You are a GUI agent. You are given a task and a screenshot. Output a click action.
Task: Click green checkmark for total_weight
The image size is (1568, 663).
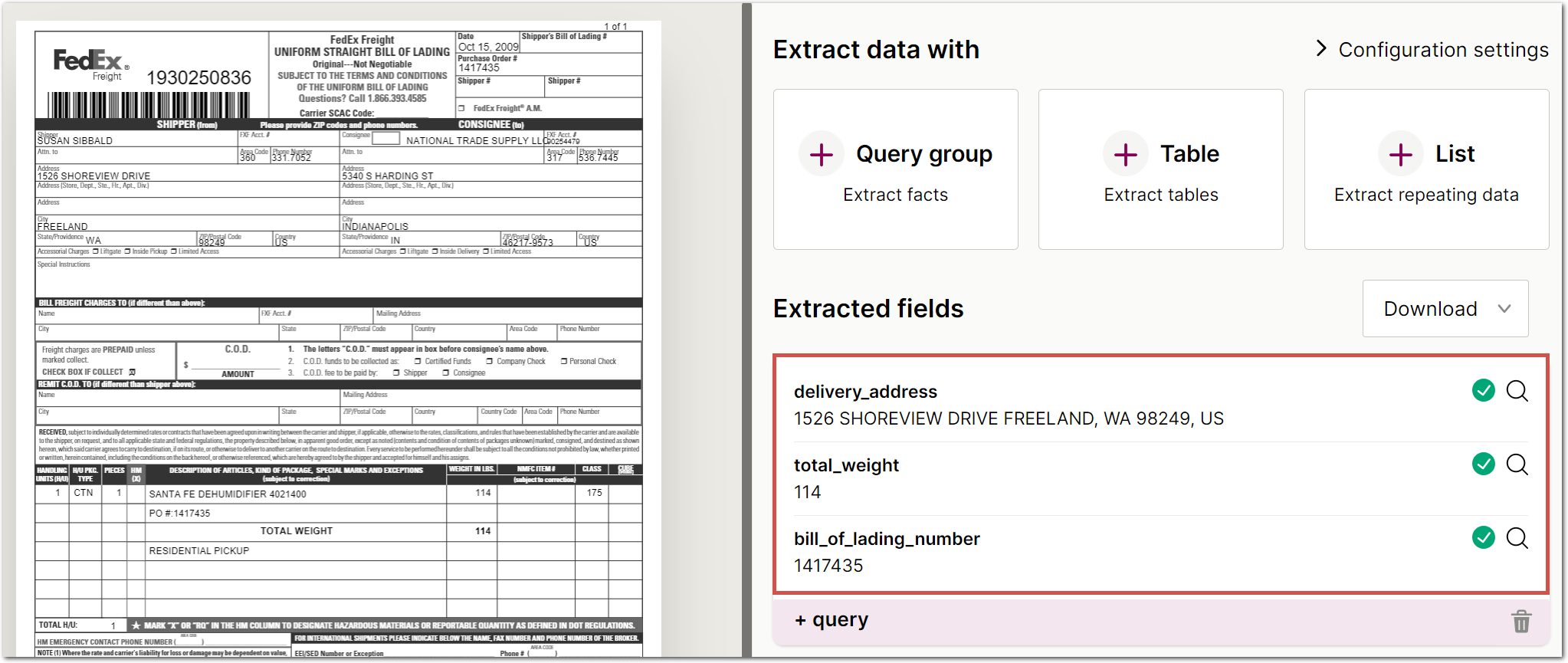tap(1484, 464)
